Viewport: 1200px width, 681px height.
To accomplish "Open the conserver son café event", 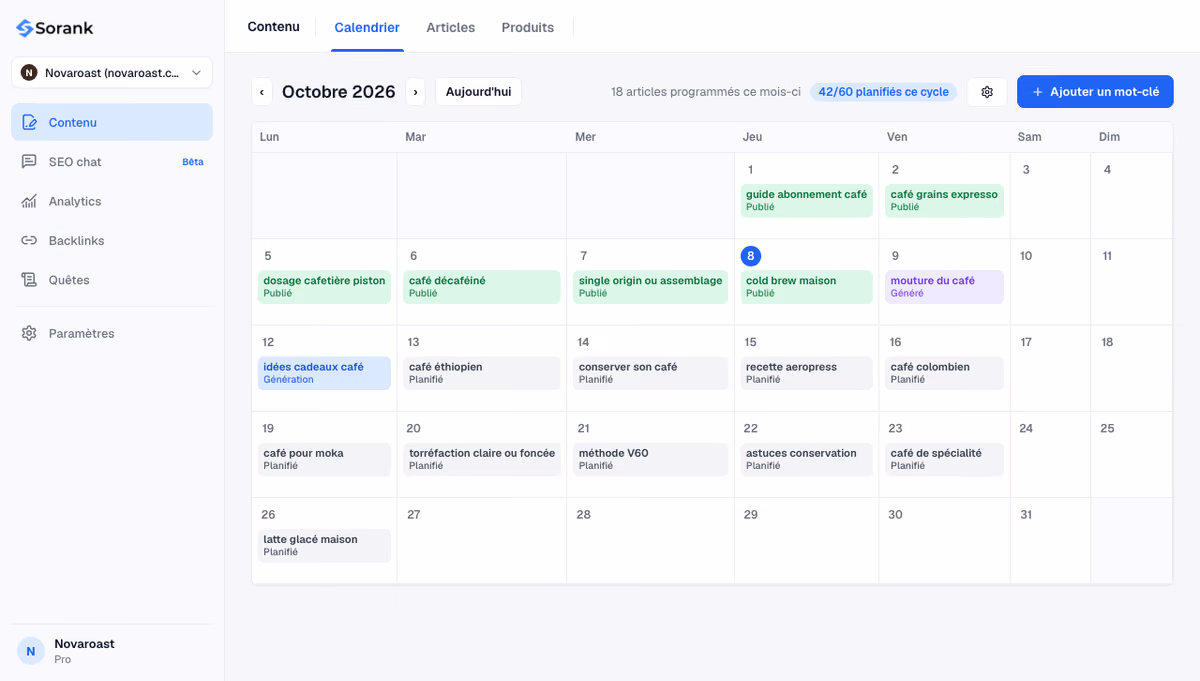I will tap(651, 372).
